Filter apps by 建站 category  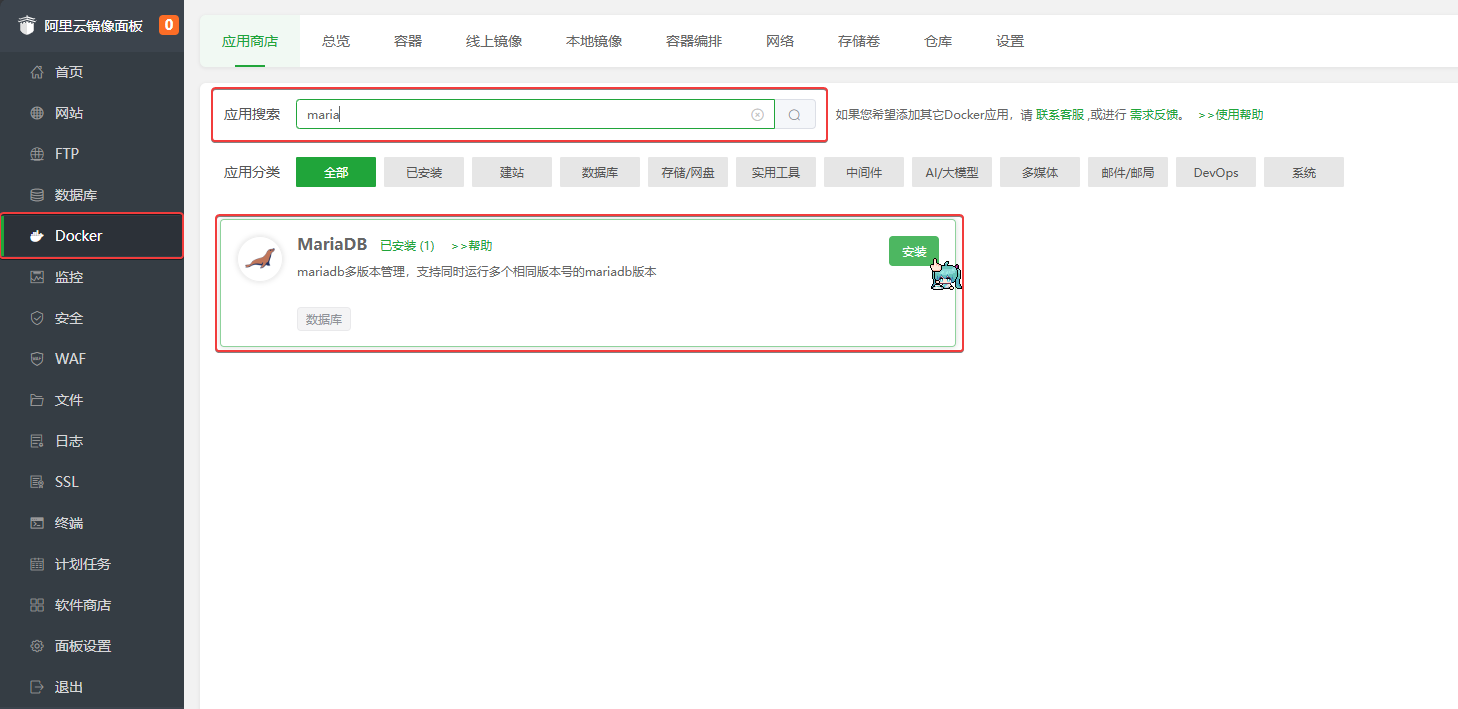(512, 172)
